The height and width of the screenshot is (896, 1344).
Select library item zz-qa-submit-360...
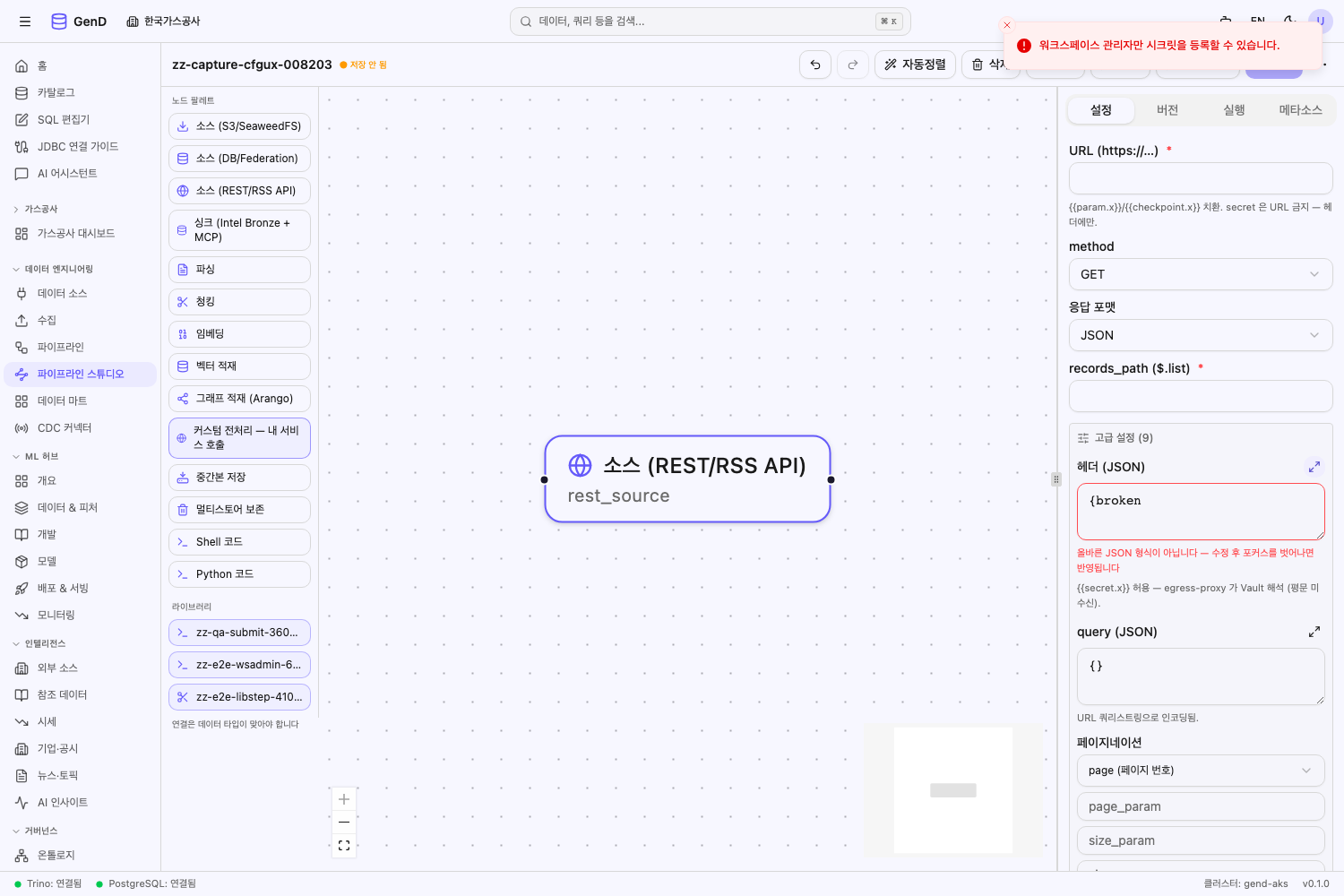[239, 633]
